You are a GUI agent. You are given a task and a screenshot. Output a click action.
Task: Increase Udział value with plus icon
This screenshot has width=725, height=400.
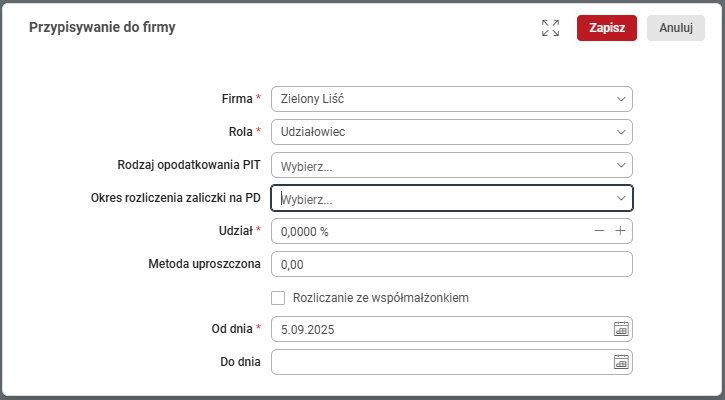(x=620, y=231)
